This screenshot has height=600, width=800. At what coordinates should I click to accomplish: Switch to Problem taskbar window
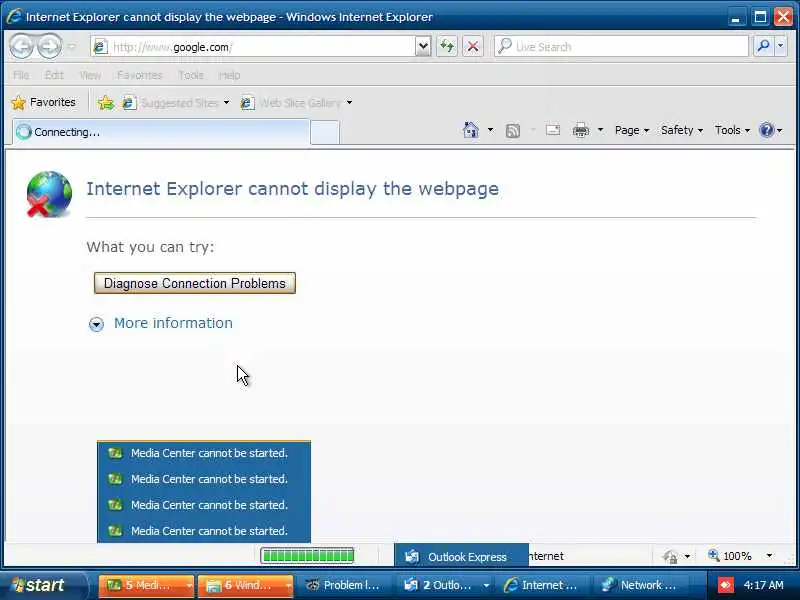[344, 585]
